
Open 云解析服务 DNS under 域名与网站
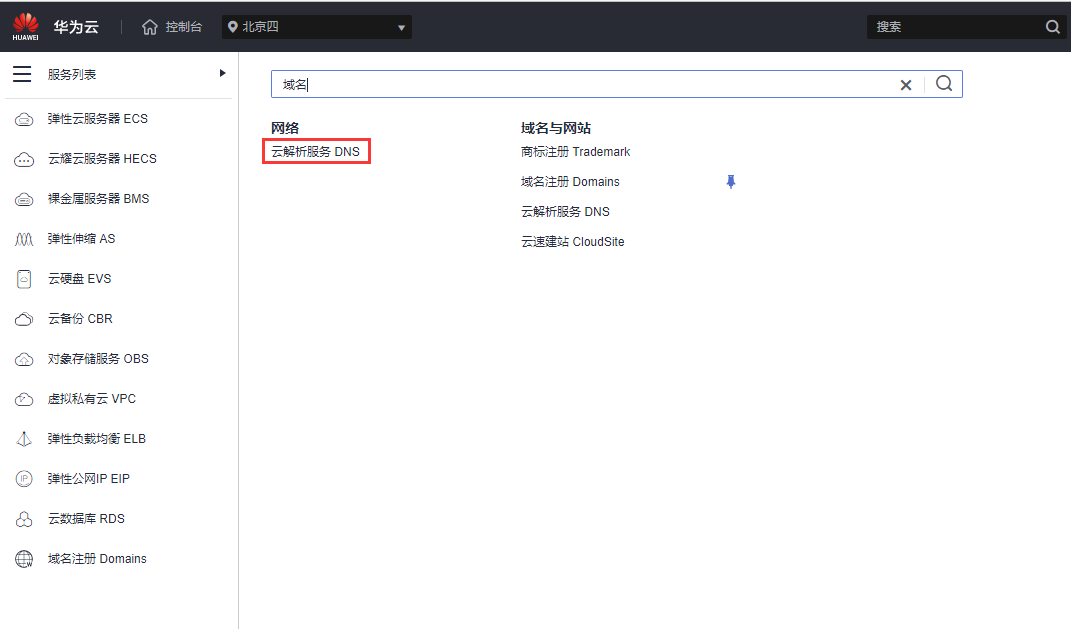coord(565,212)
